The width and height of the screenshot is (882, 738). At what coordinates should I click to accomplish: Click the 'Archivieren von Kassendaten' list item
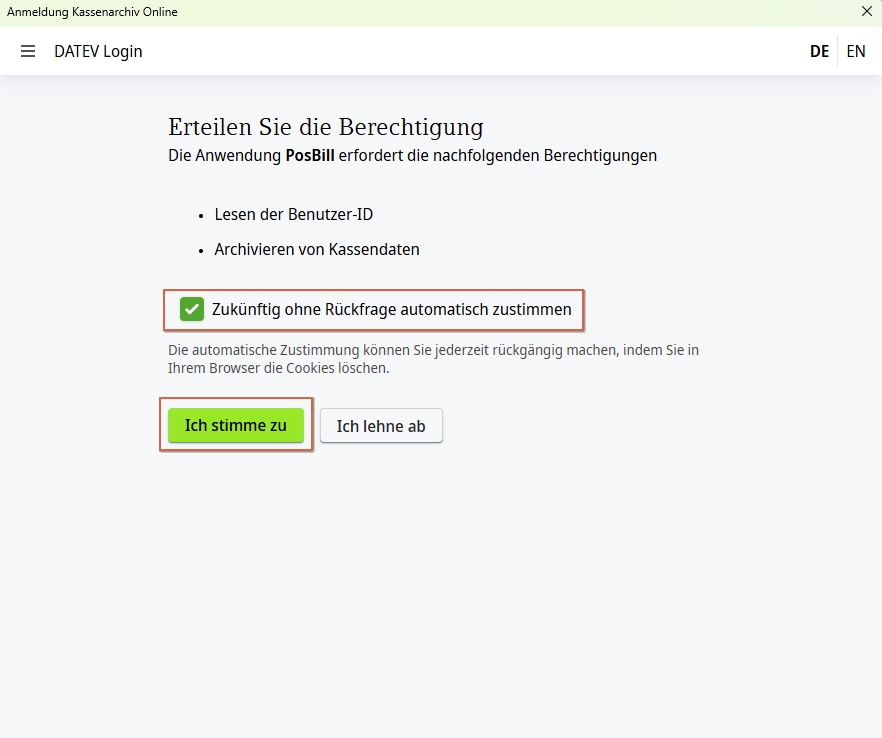coord(317,249)
